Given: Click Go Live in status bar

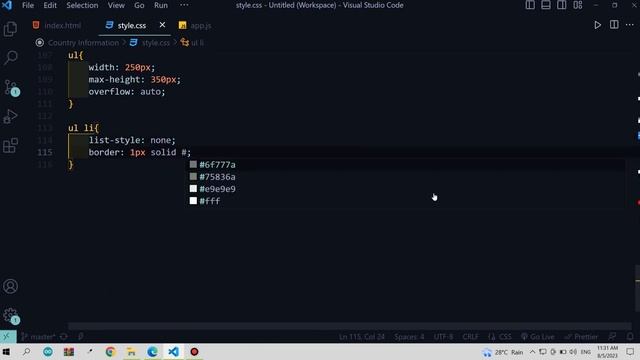Looking at the screenshot, I should tap(537, 337).
